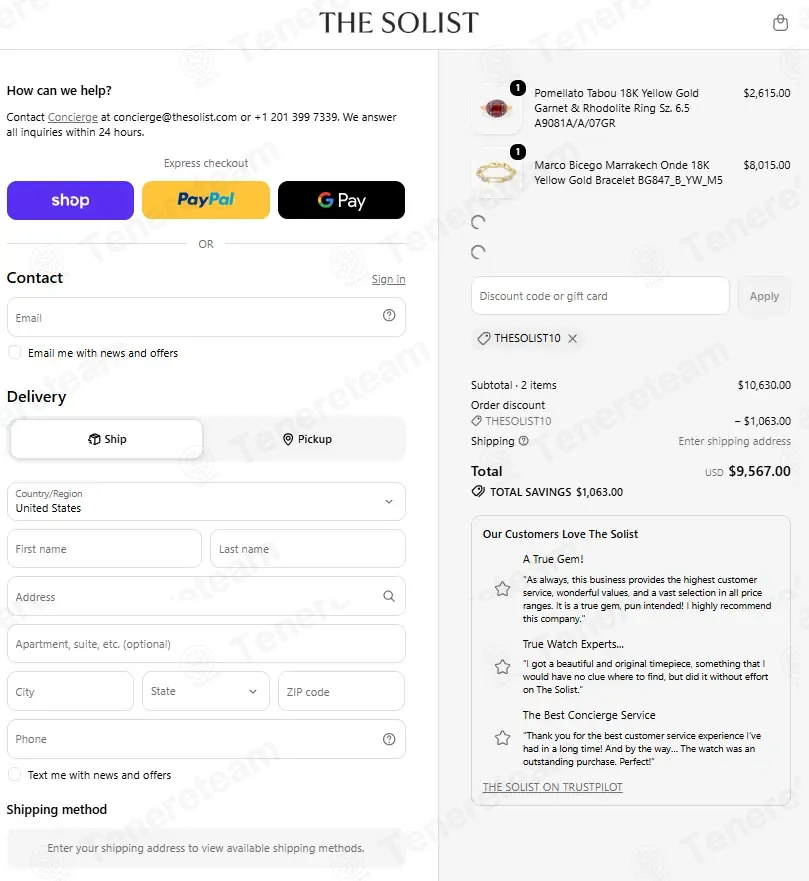Image resolution: width=809 pixels, height=881 pixels.
Task: Tick Text me with news and offers
Action: tap(15, 774)
